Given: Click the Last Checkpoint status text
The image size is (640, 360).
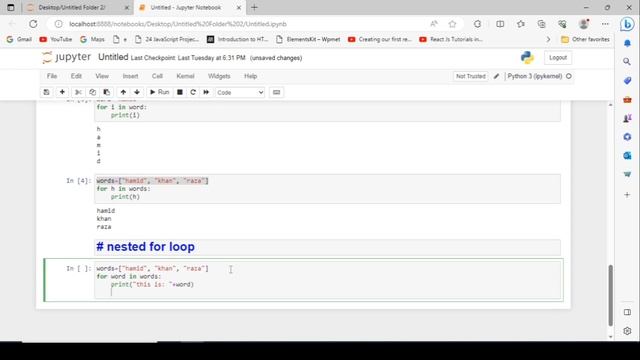Looking at the screenshot, I should point(188,58).
